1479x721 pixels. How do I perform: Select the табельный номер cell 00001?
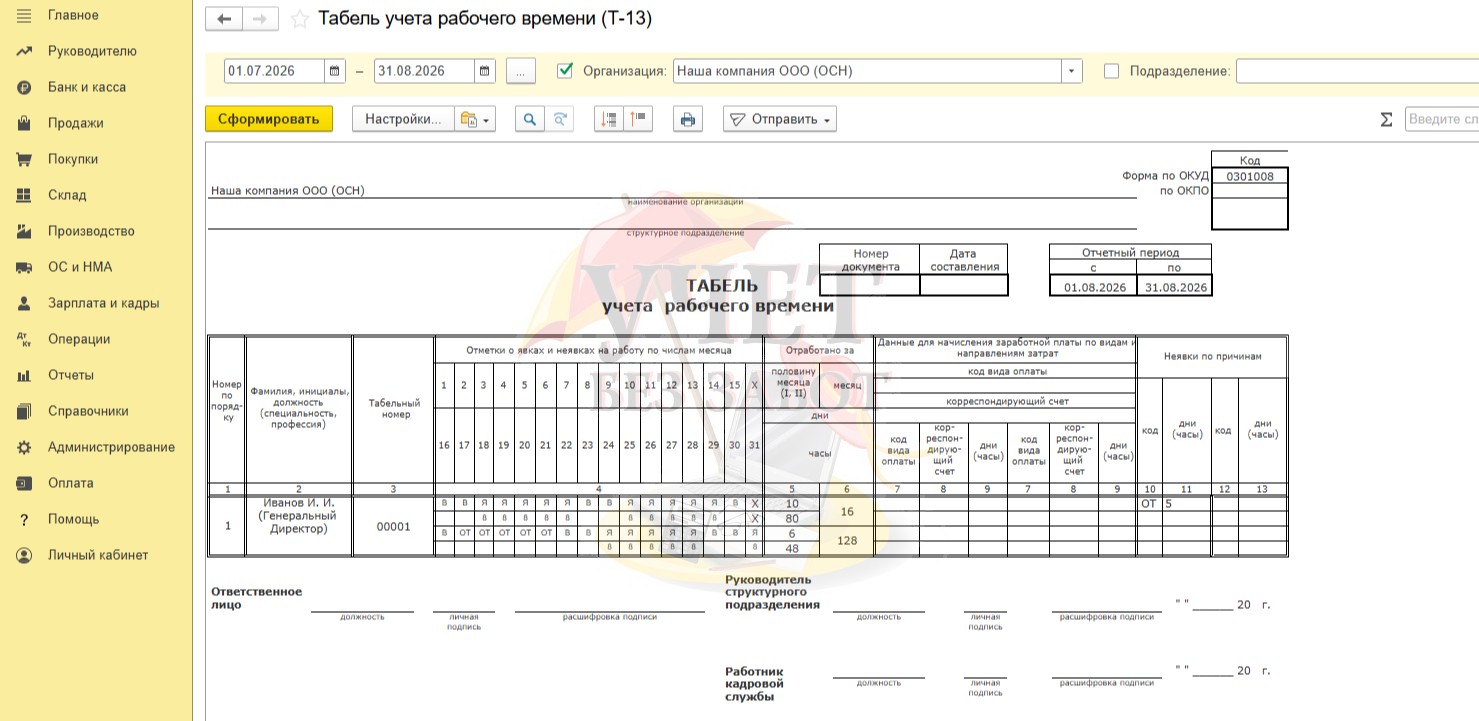point(393,526)
